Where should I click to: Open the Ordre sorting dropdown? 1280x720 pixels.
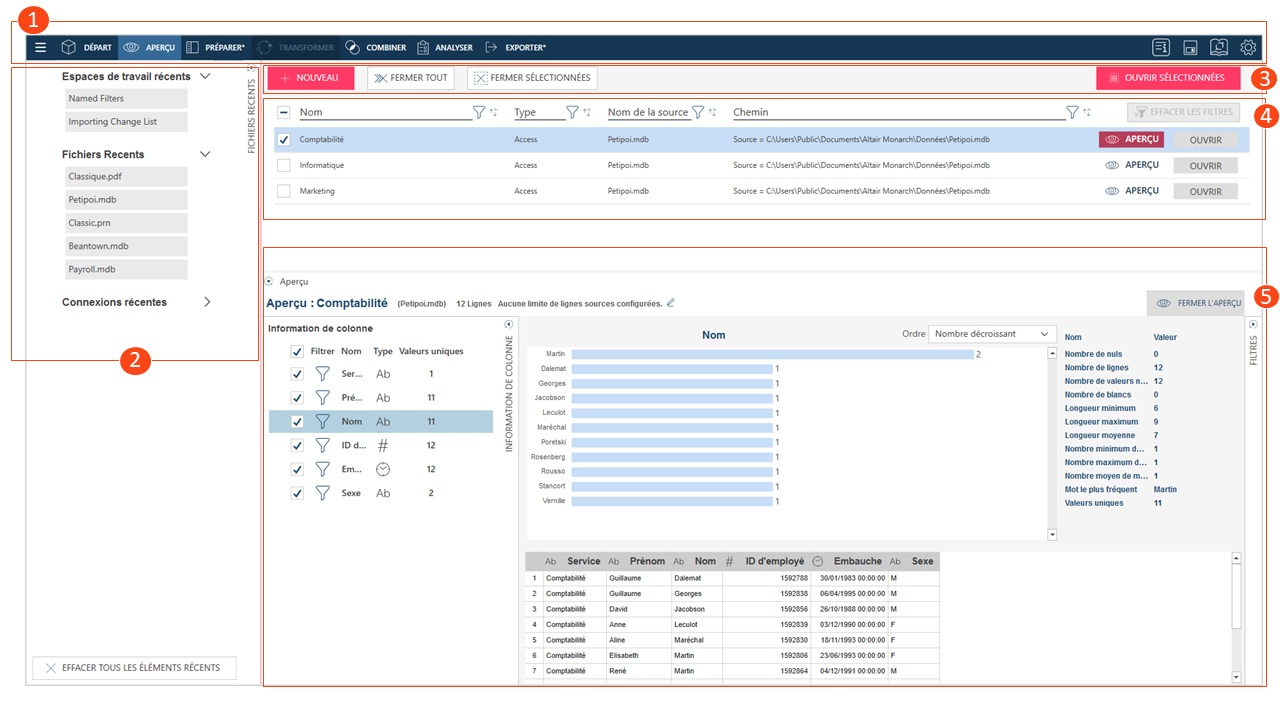(991, 334)
